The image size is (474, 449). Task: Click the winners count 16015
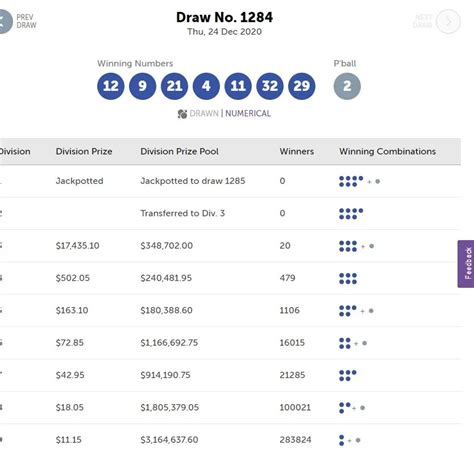click(x=292, y=343)
